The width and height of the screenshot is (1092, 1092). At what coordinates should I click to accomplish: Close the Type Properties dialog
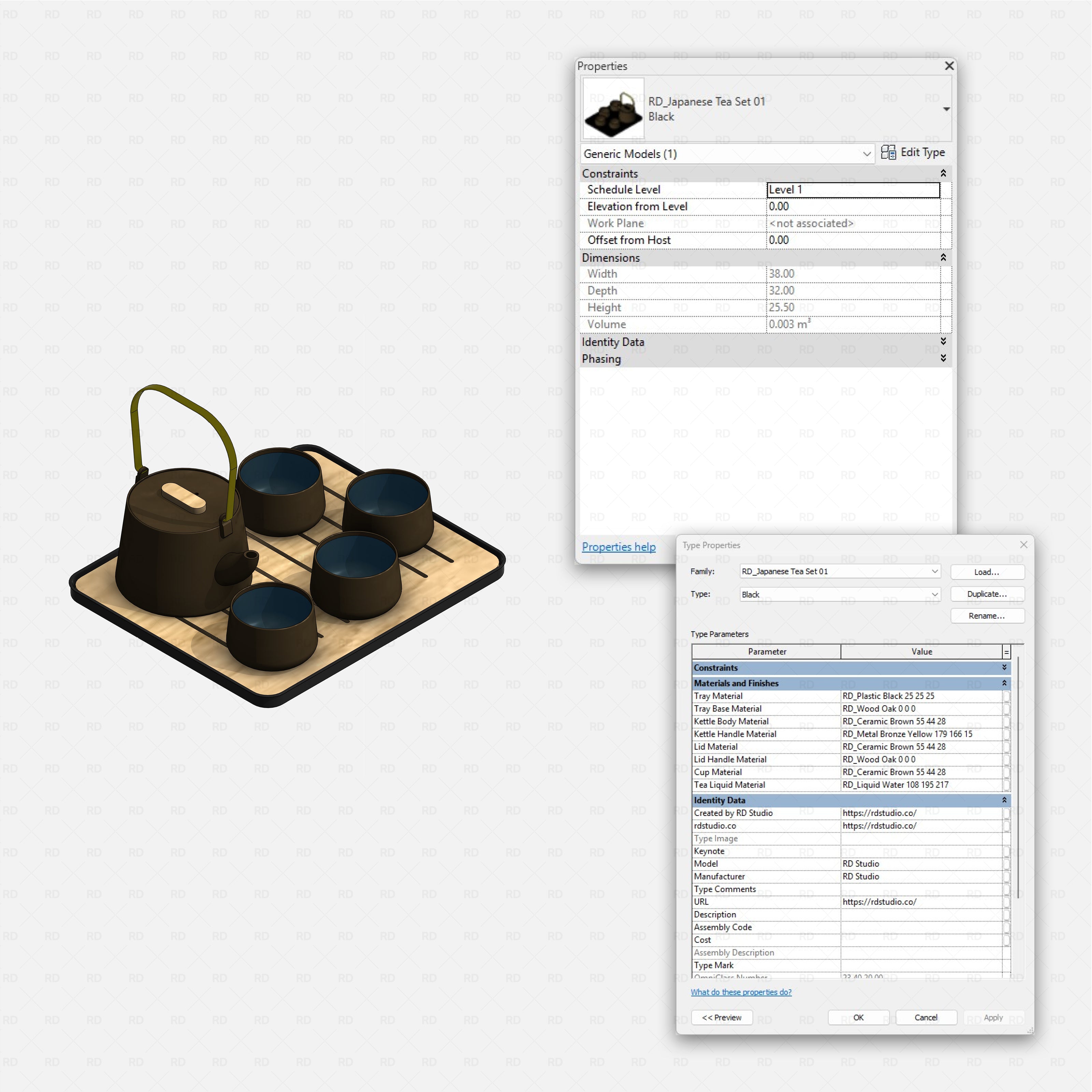point(1024,545)
